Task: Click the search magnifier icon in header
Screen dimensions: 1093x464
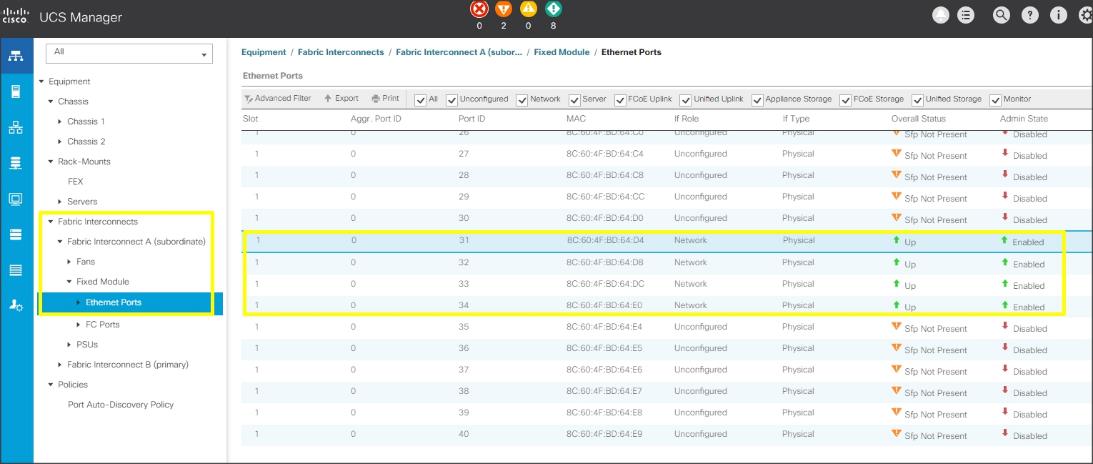Action: 1001,16
